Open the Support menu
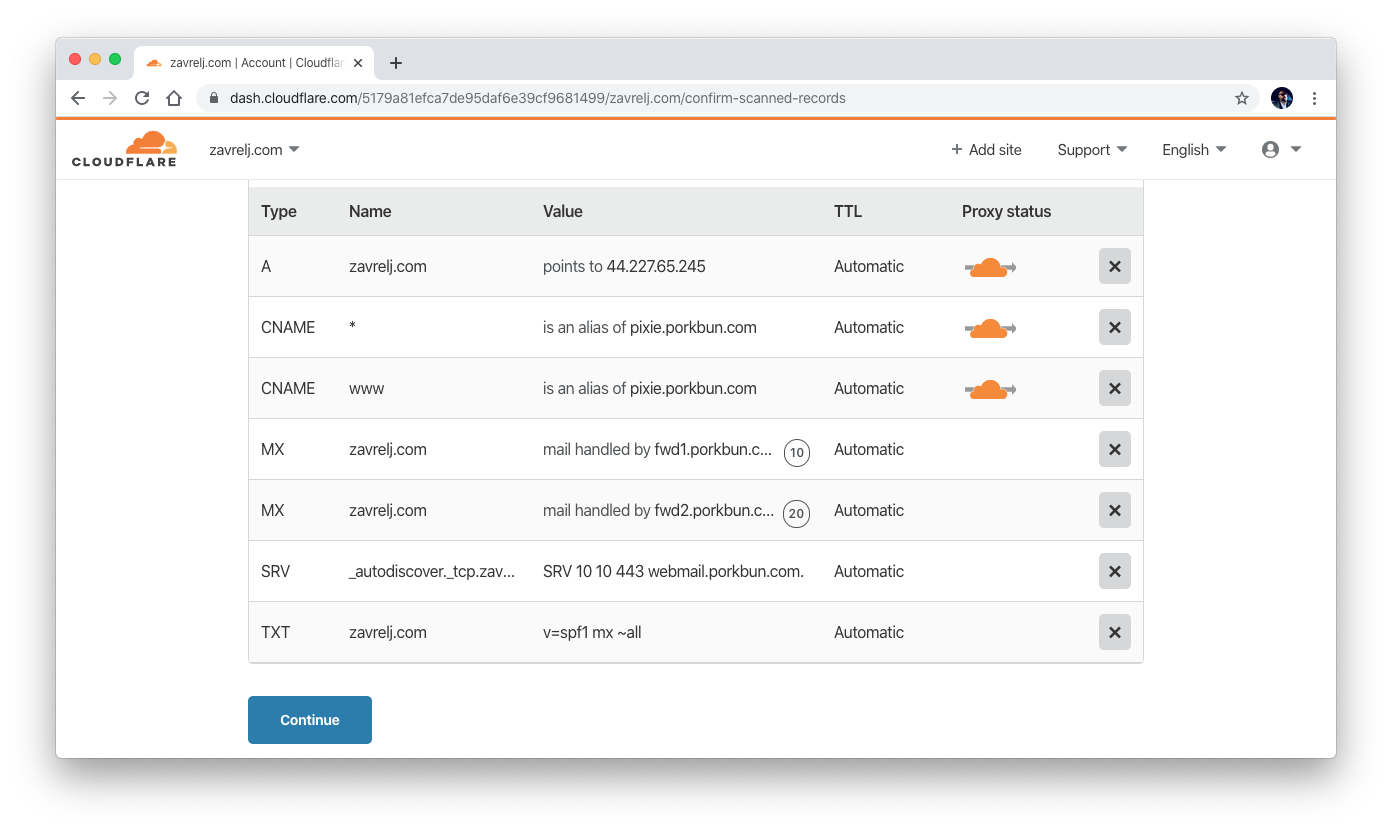Image resolution: width=1392 pixels, height=832 pixels. pos(1092,150)
